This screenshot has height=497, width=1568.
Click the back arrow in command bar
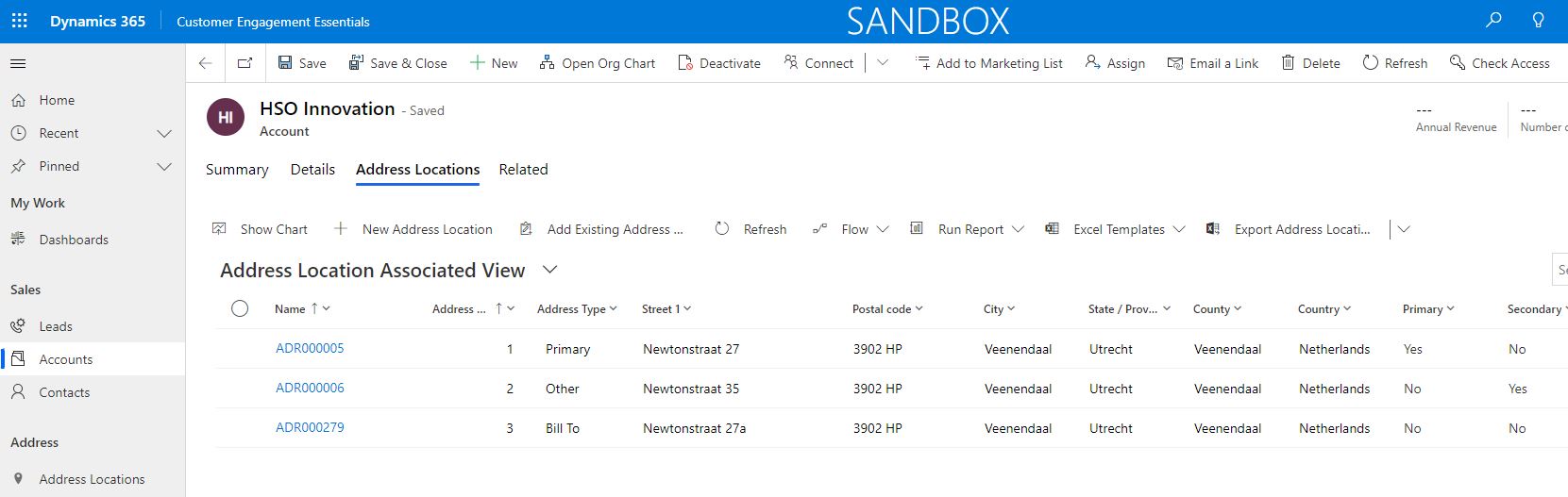[x=205, y=63]
